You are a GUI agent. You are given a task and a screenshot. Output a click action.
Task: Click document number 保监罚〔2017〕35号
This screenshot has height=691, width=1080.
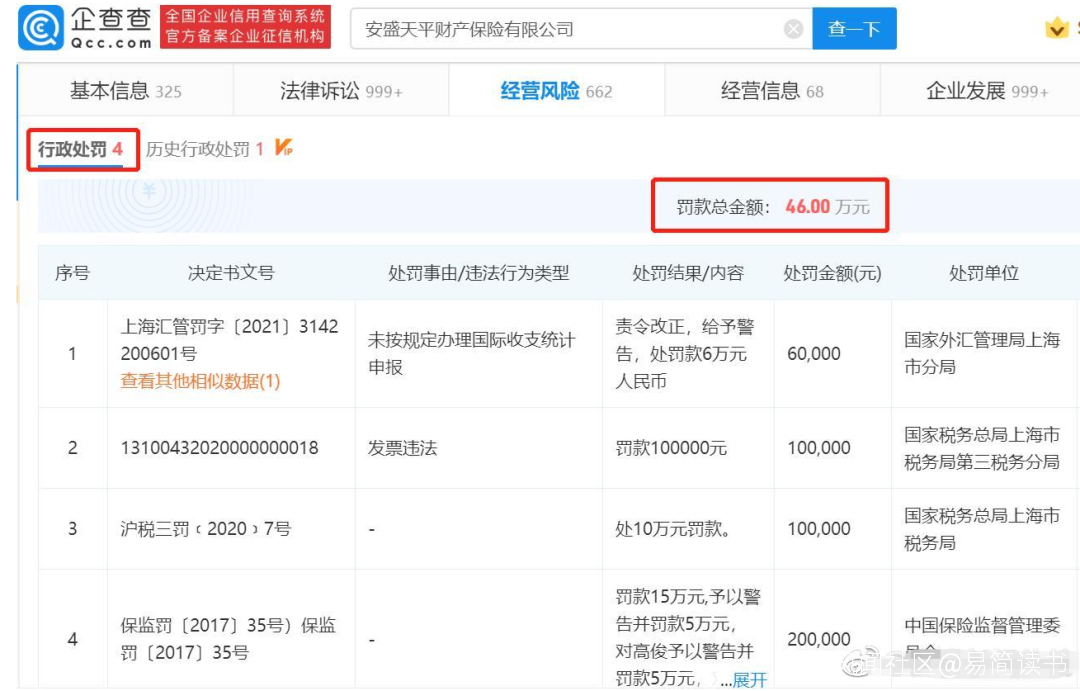[x=228, y=639]
